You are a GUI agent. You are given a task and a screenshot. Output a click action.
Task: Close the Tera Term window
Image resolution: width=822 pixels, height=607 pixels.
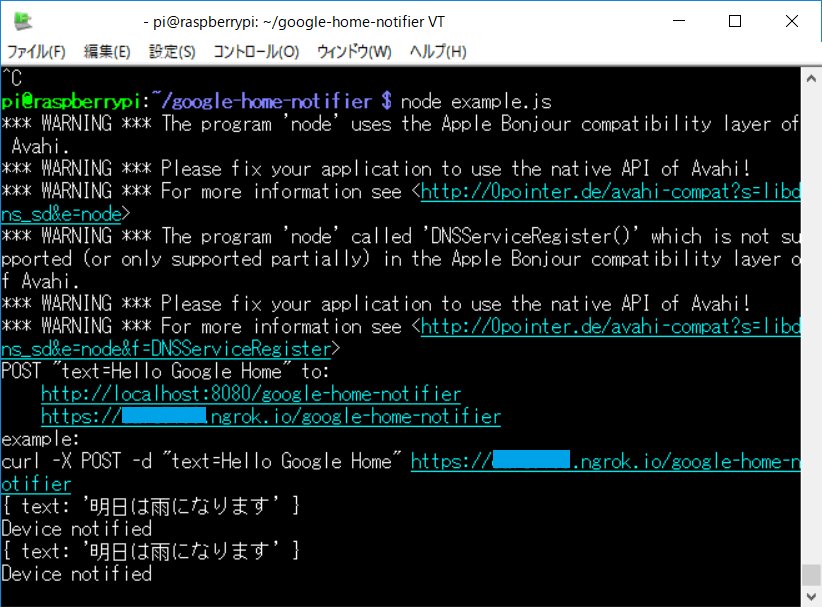click(792, 21)
